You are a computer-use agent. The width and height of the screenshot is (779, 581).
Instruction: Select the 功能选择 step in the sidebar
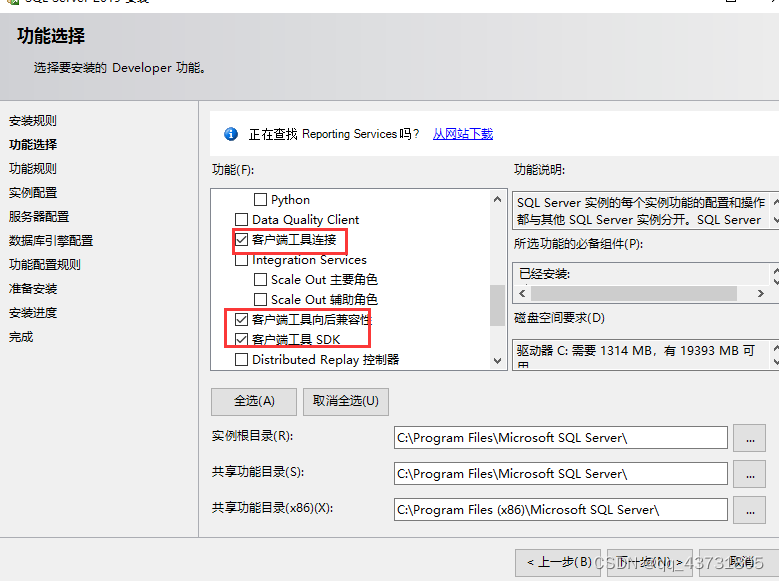pyautogui.click(x=33, y=145)
